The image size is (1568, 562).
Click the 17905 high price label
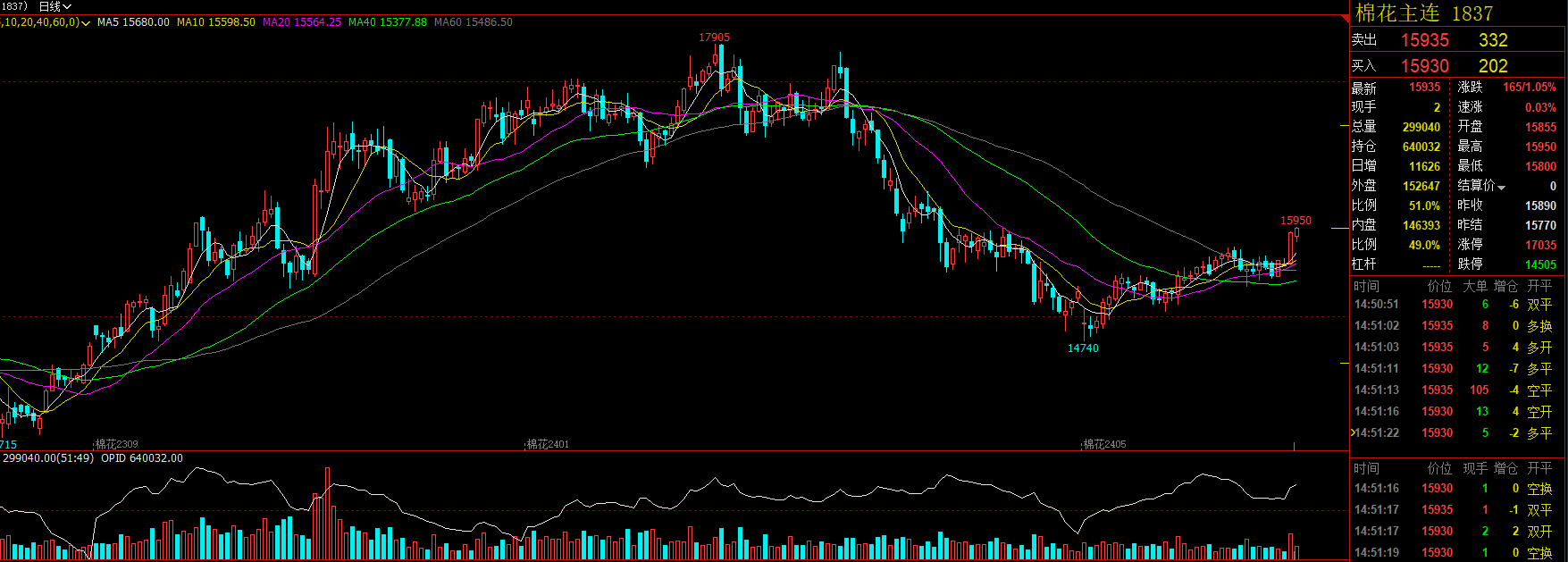(714, 38)
